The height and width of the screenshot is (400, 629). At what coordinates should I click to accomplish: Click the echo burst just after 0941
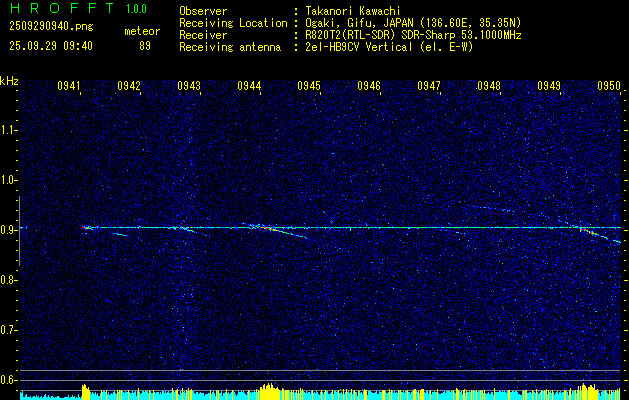[87, 228]
